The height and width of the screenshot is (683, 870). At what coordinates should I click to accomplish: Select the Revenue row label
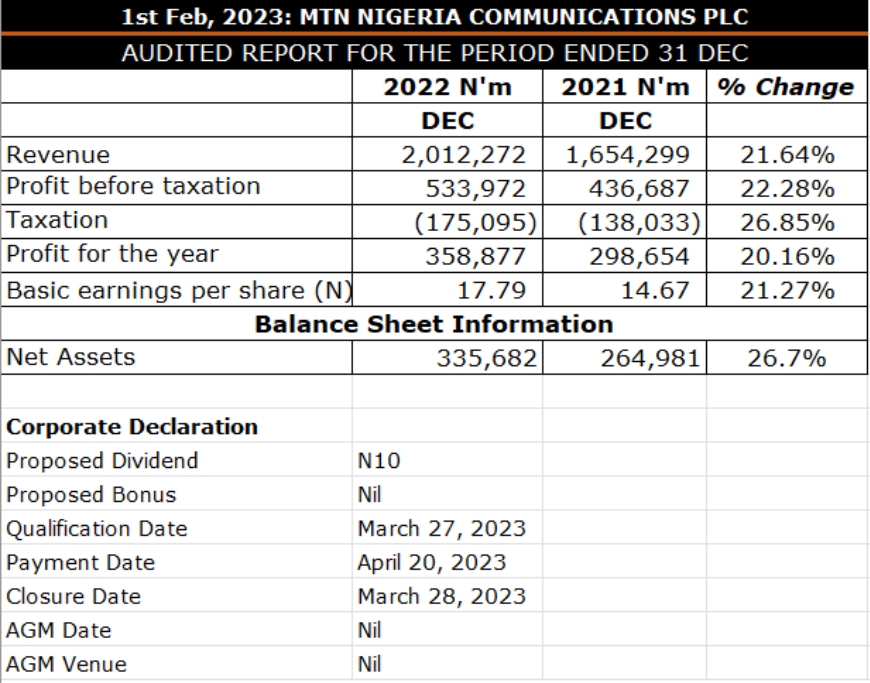(58, 155)
